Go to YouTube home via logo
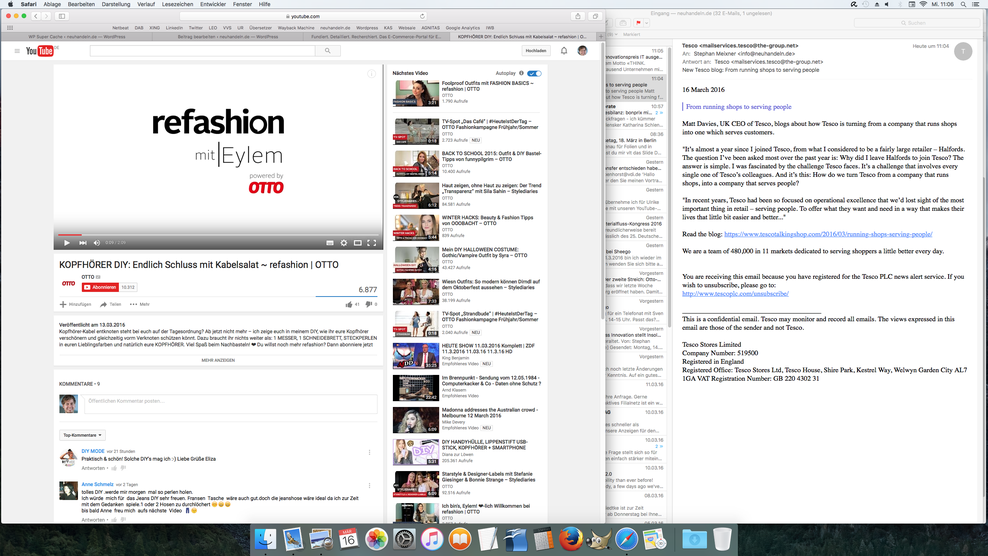 40,51
